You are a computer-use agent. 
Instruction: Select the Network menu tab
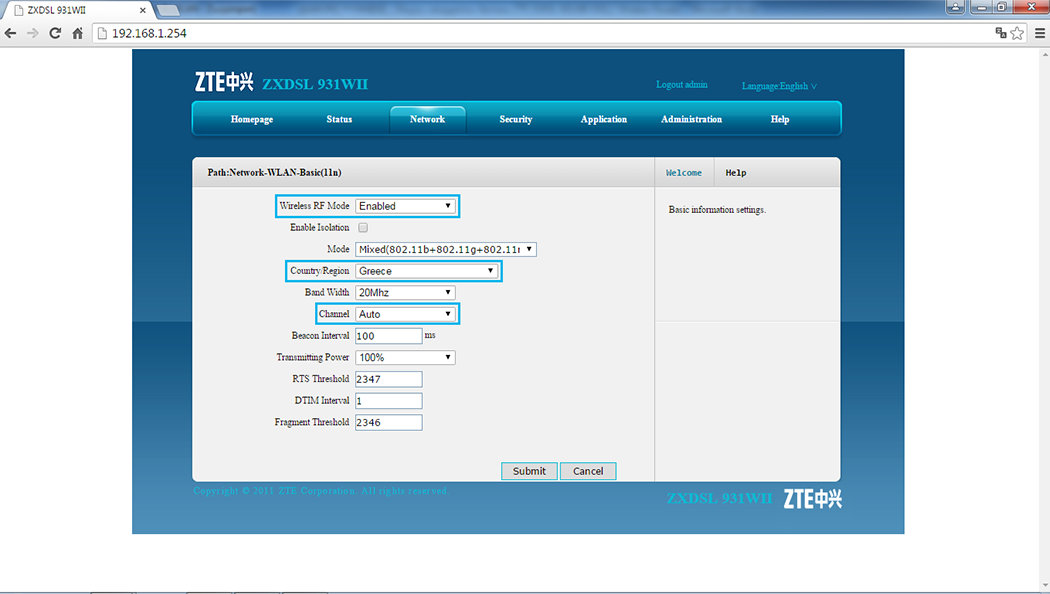pyautogui.click(x=427, y=119)
